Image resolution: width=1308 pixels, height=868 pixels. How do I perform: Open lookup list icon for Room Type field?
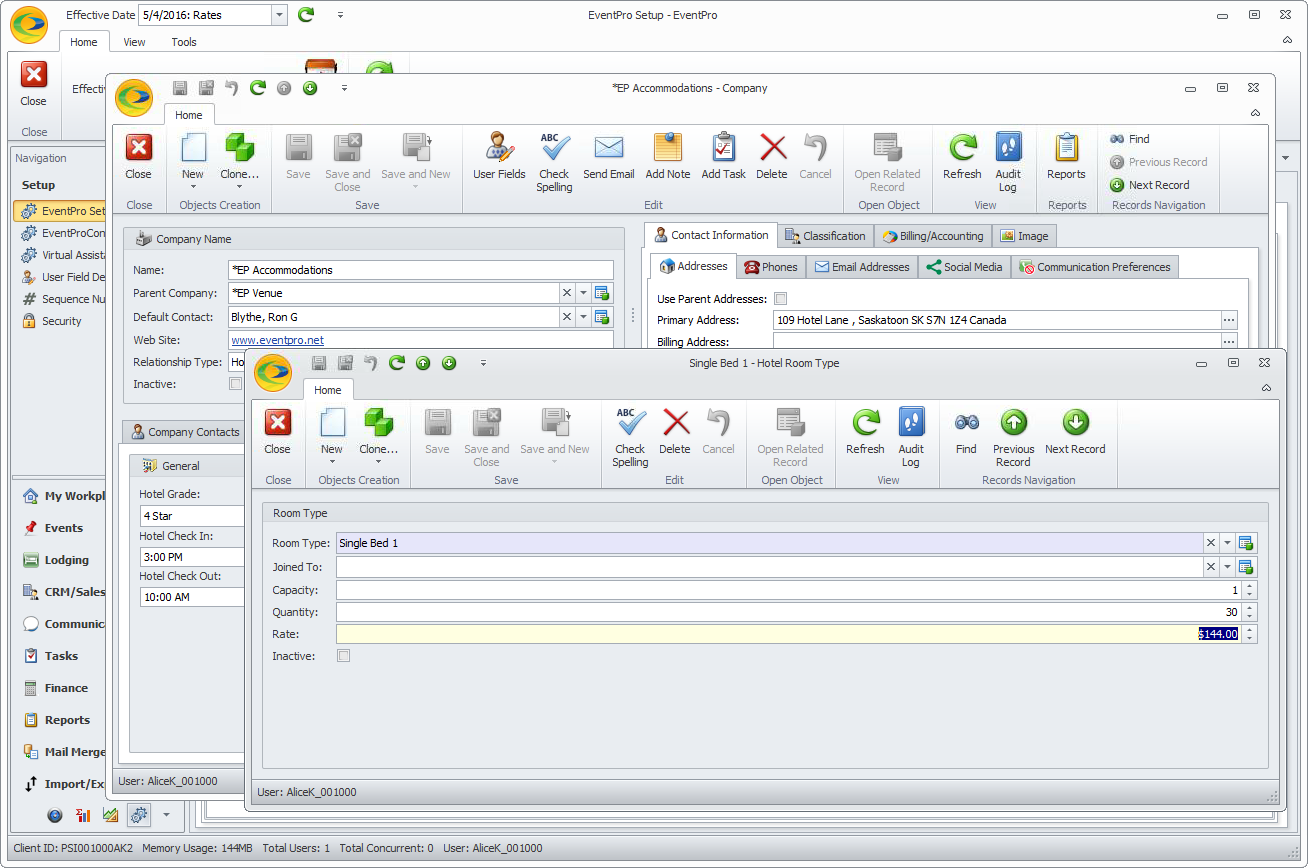click(x=1246, y=543)
